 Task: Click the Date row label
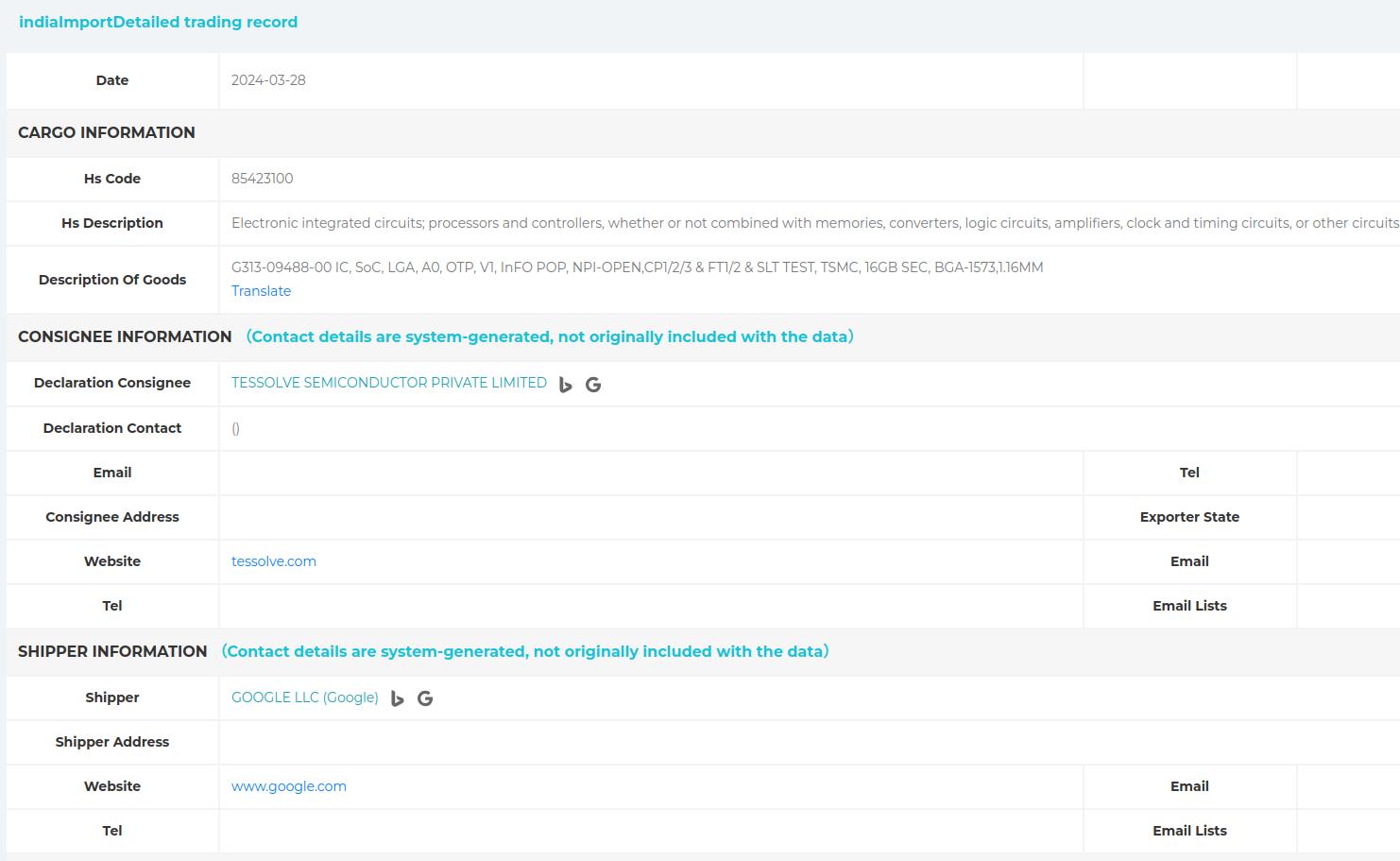coord(112,80)
